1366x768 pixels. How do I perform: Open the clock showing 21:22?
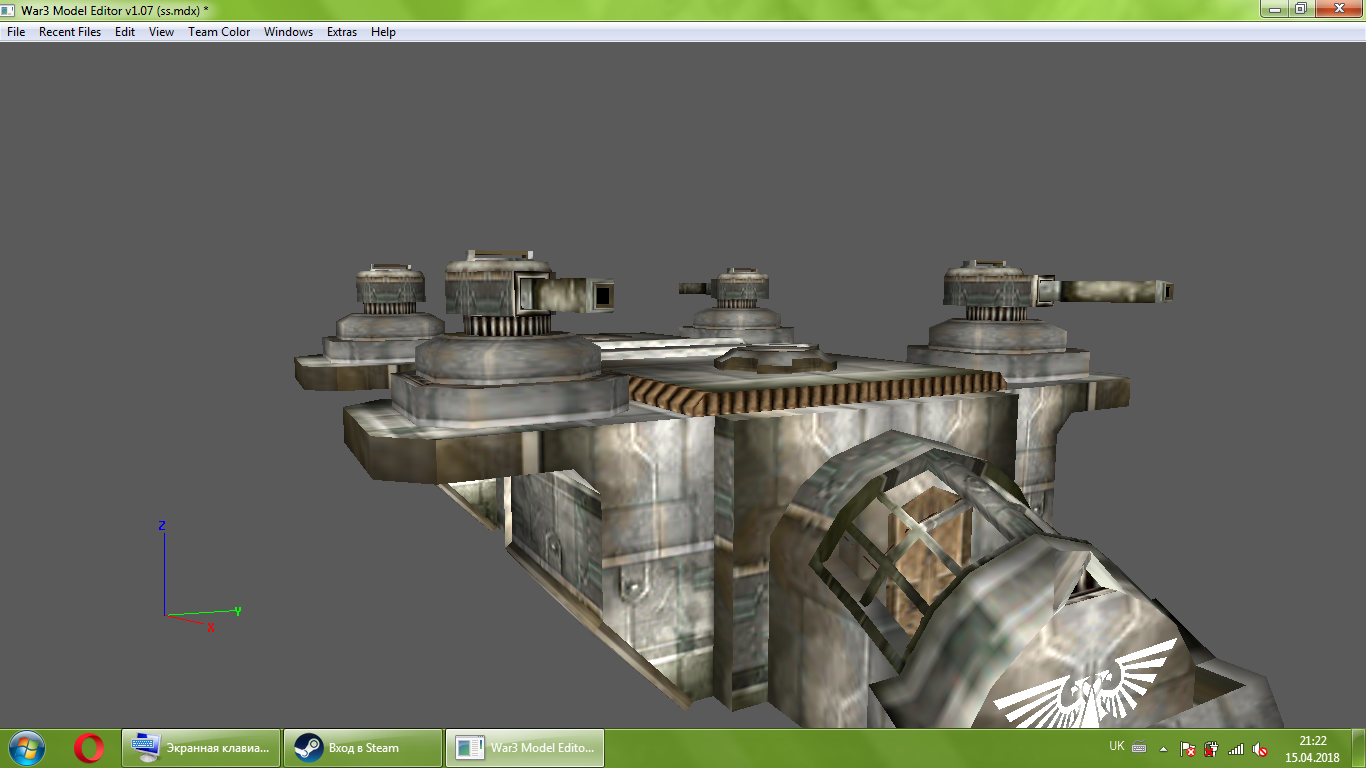pos(1312,748)
